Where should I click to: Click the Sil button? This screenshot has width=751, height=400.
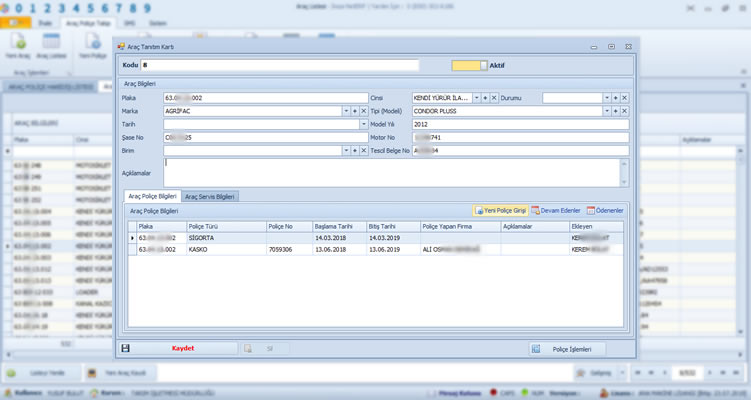pos(264,349)
